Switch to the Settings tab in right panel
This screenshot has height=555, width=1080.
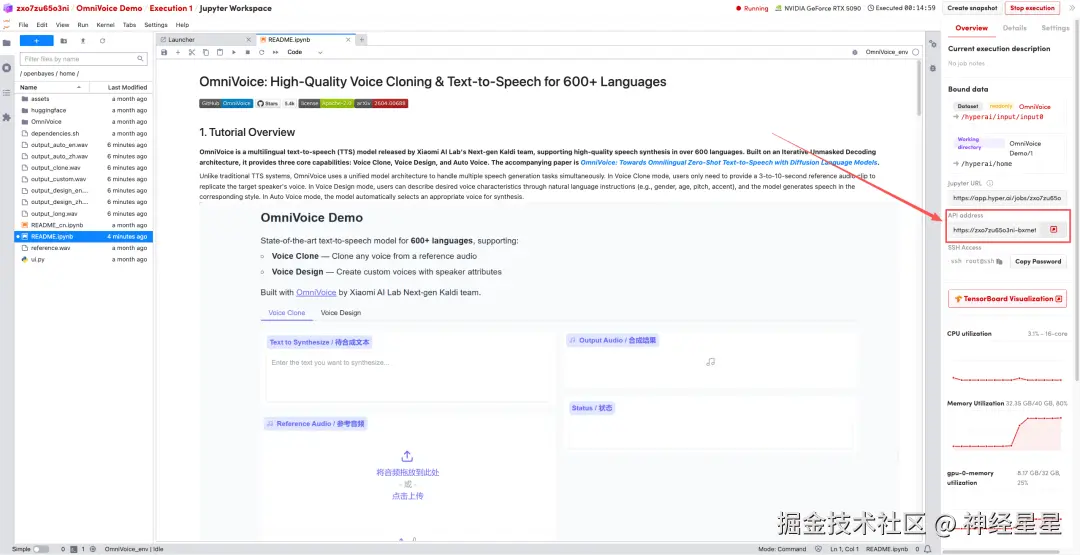tap(1055, 28)
